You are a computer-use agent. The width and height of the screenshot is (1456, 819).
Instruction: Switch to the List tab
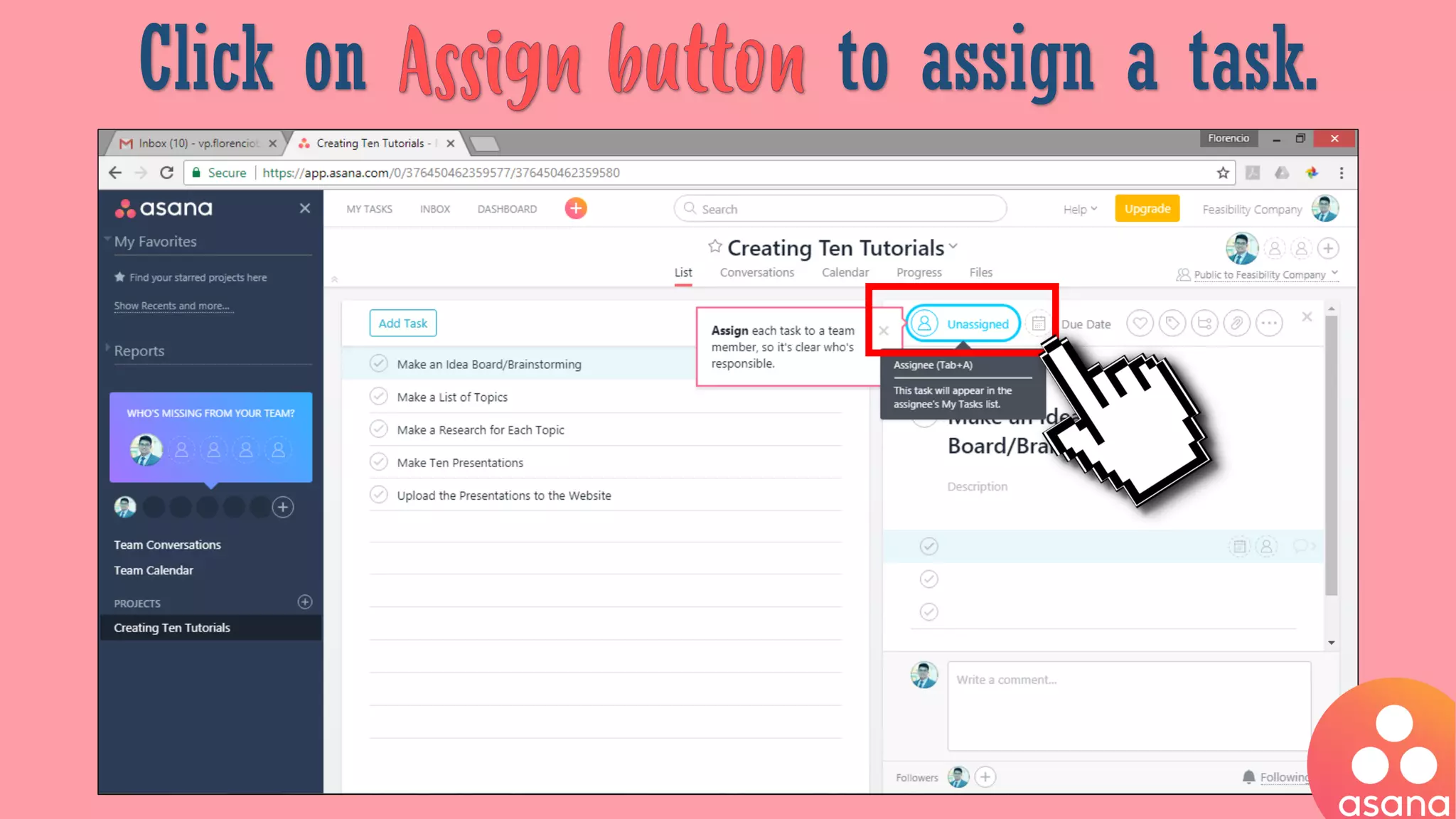click(683, 272)
